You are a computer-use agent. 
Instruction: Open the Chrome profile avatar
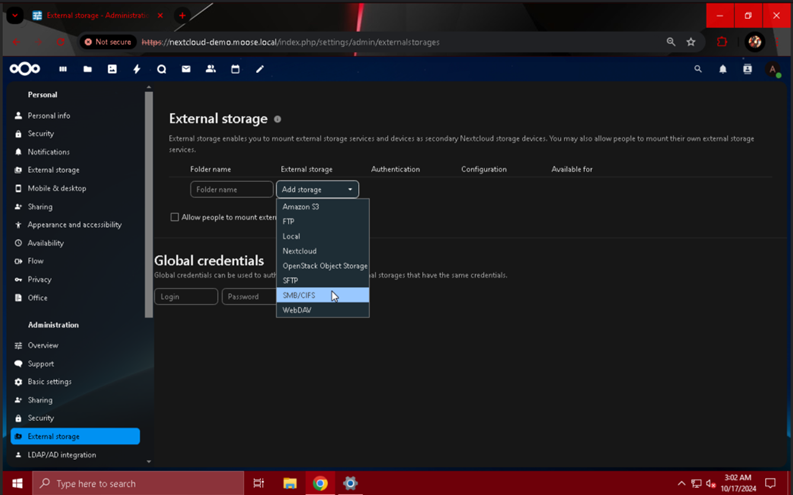pyautogui.click(x=755, y=42)
